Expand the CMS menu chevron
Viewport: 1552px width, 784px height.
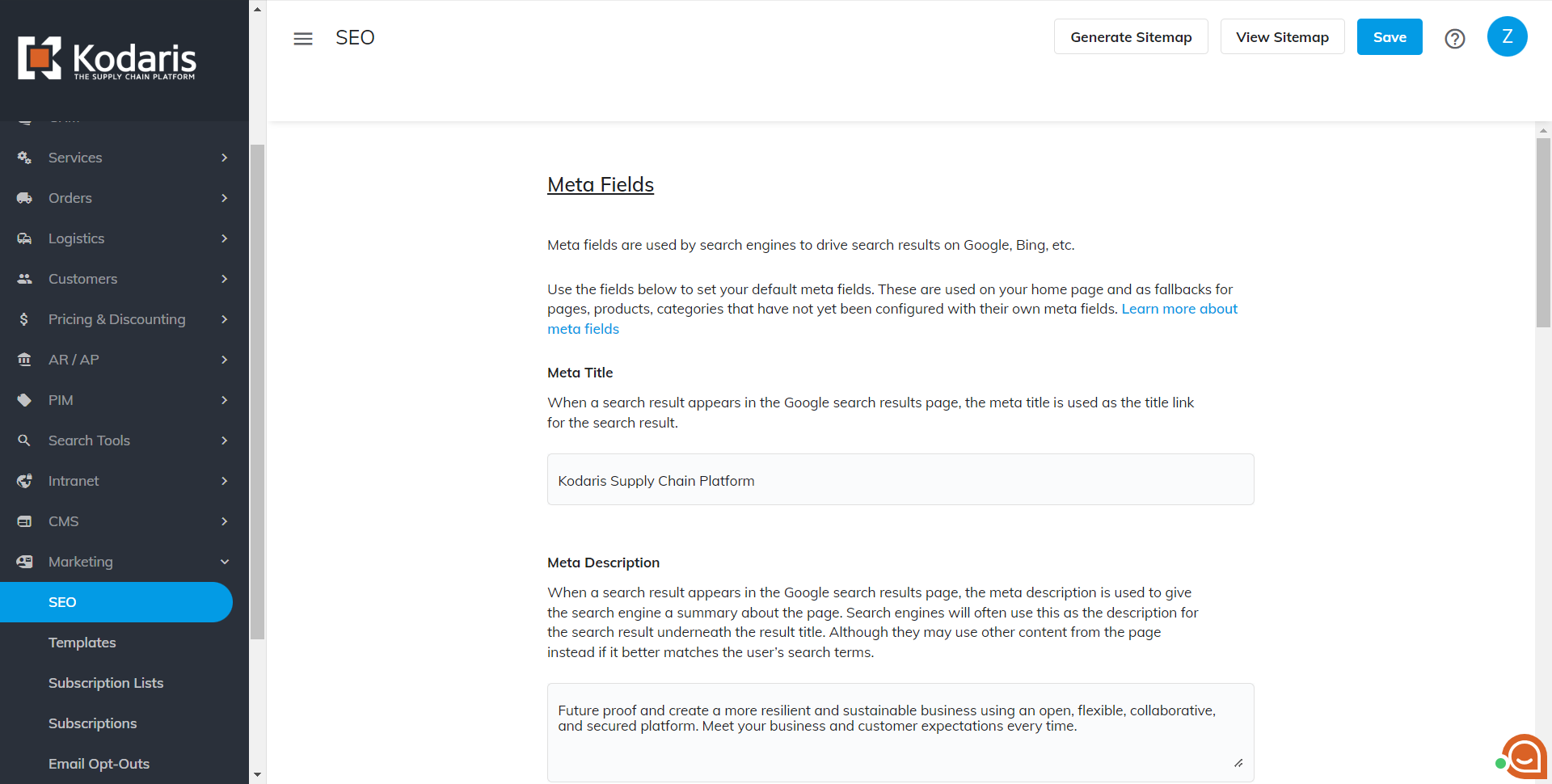pyautogui.click(x=225, y=521)
